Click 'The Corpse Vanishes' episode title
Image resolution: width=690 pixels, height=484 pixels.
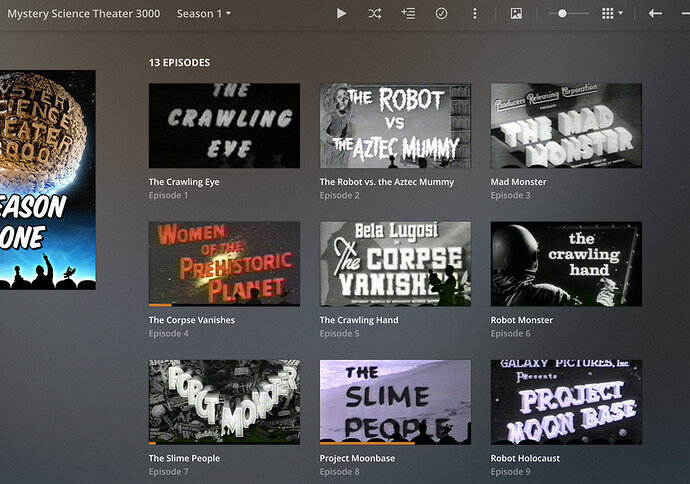coord(192,320)
